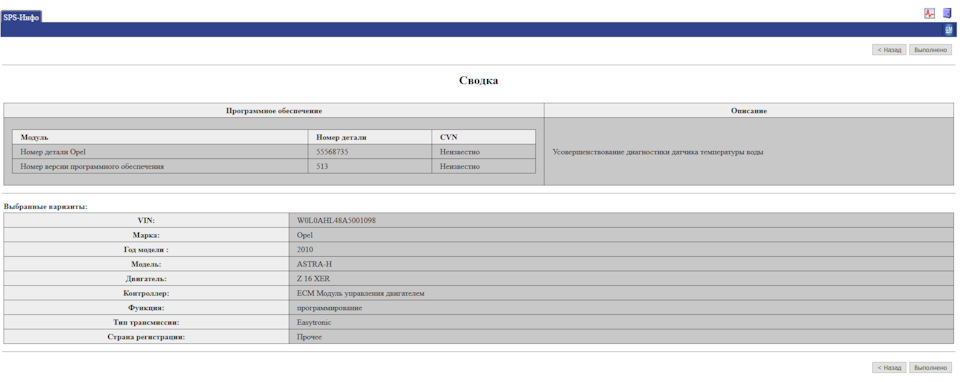Select the 'программирование' function value
The height and width of the screenshot is (382, 960).
(329, 308)
